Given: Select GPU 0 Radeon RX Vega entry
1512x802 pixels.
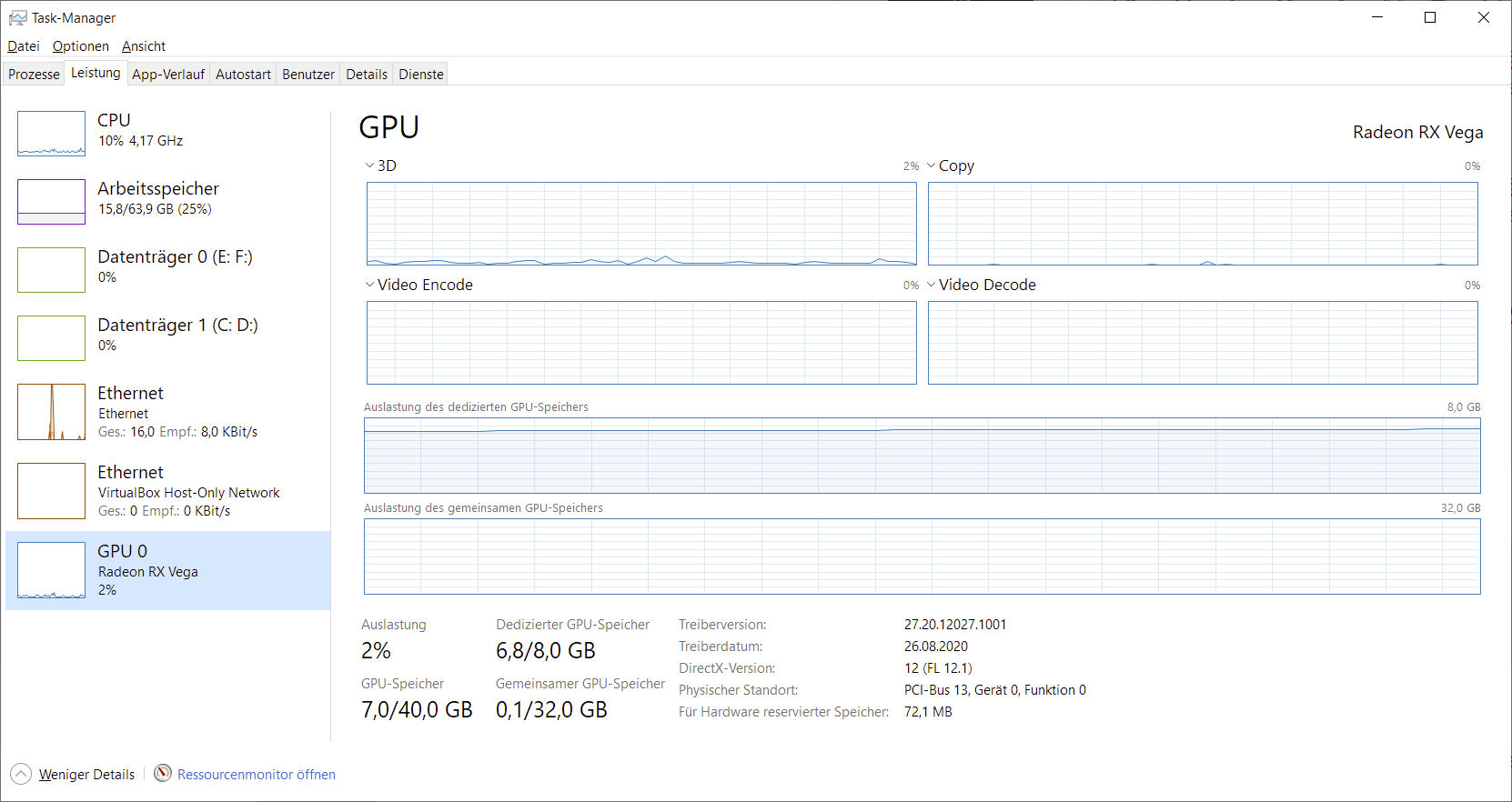Looking at the screenshot, I should coord(168,570).
